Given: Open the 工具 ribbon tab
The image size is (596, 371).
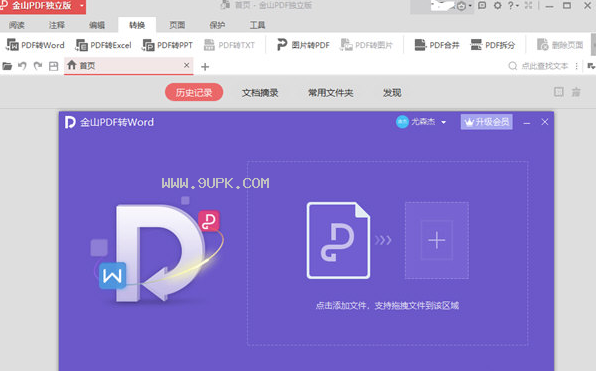Looking at the screenshot, I should tap(257, 25).
